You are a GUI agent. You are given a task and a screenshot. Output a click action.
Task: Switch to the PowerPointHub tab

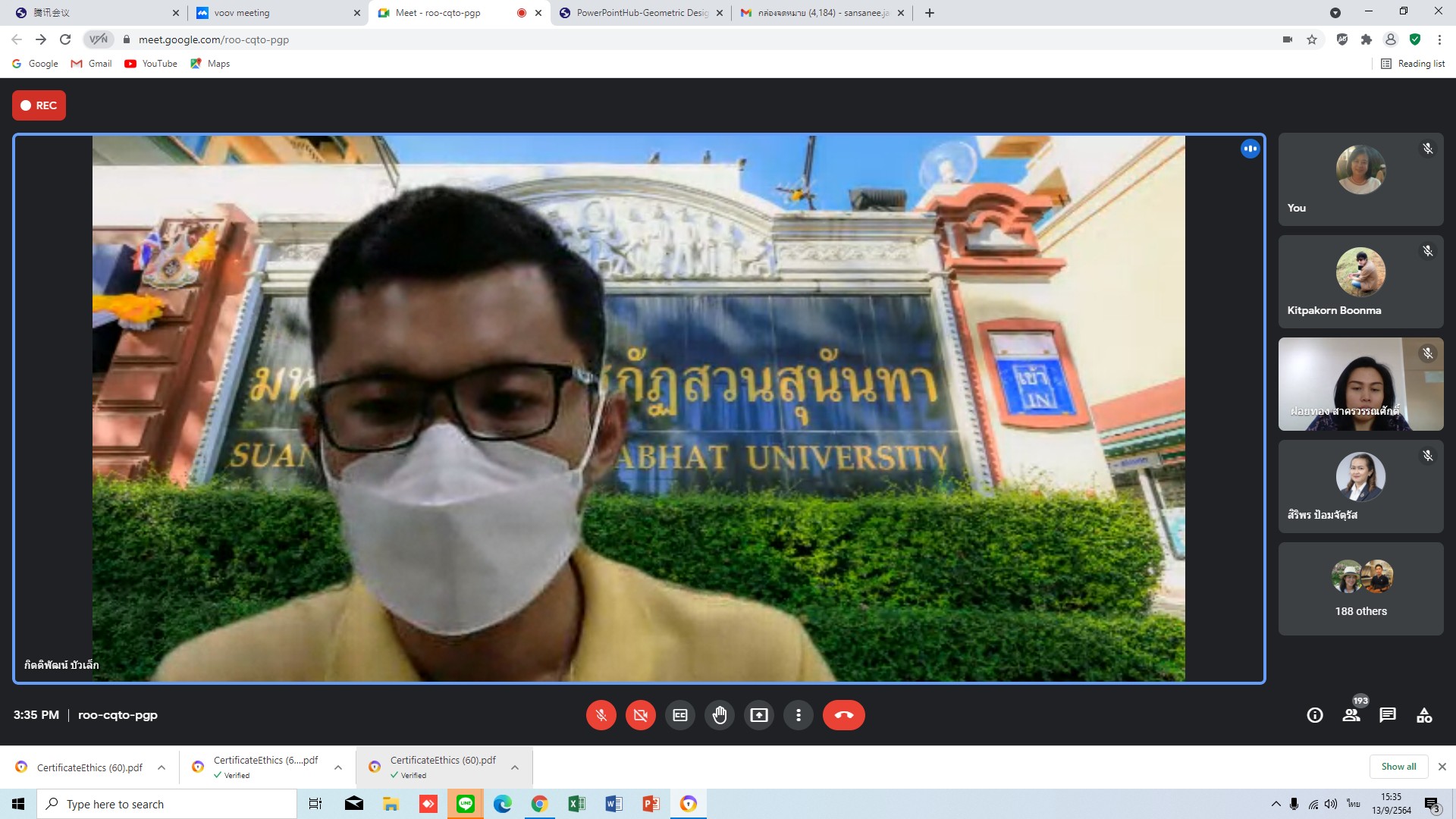(x=640, y=13)
